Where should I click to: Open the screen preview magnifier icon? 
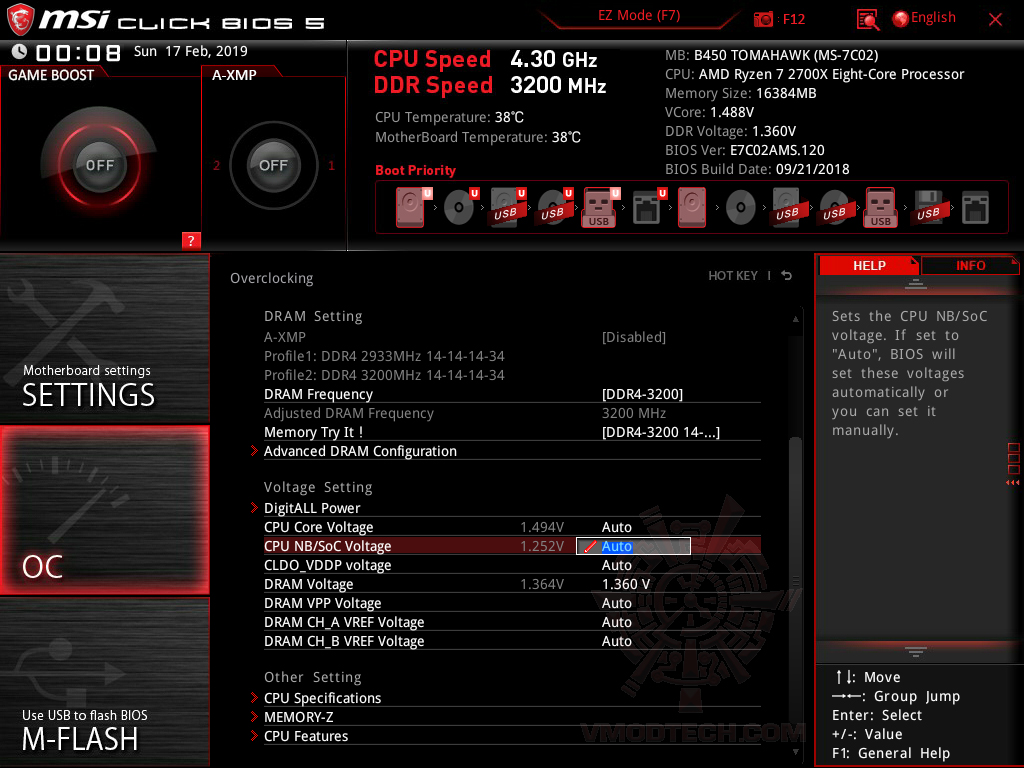(866, 18)
